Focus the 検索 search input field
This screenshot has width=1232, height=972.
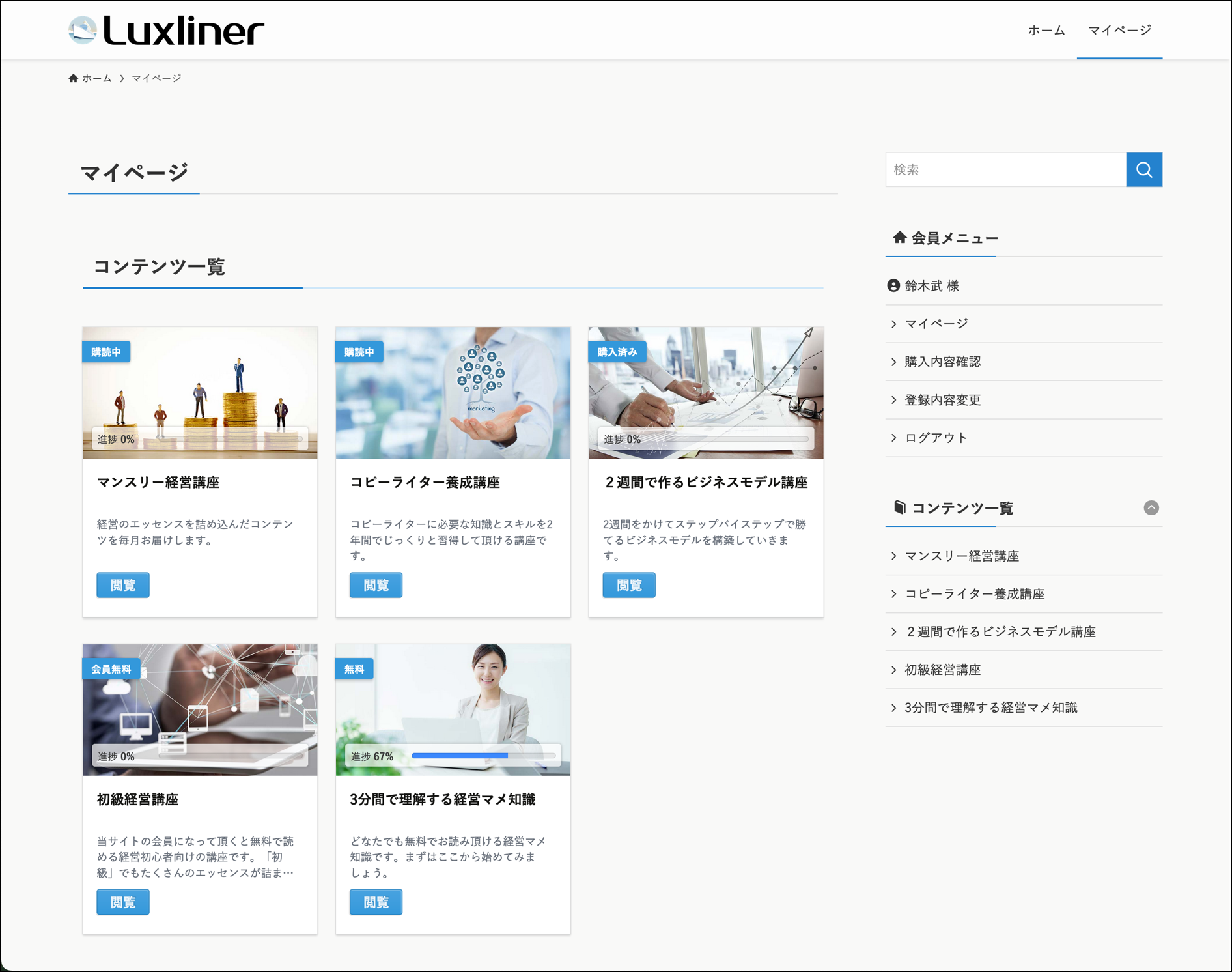(x=1005, y=169)
